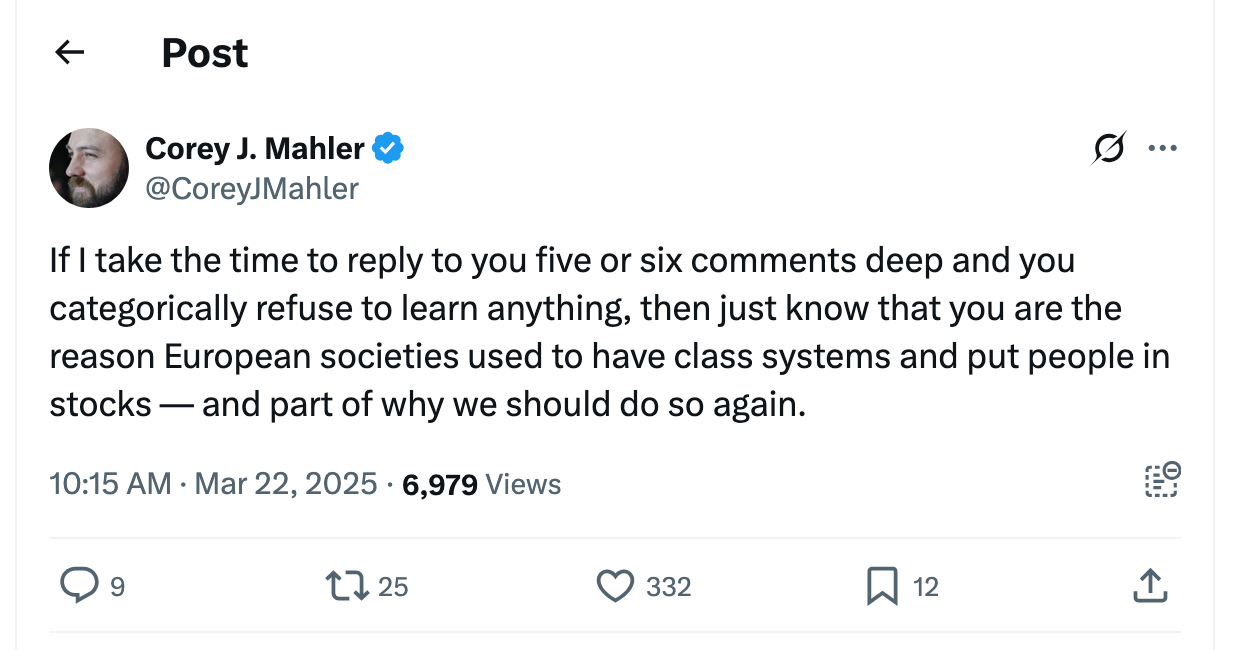Like the post with the heart icon
Image resolution: width=1240 pixels, height=650 pixels.
[615, 586]
